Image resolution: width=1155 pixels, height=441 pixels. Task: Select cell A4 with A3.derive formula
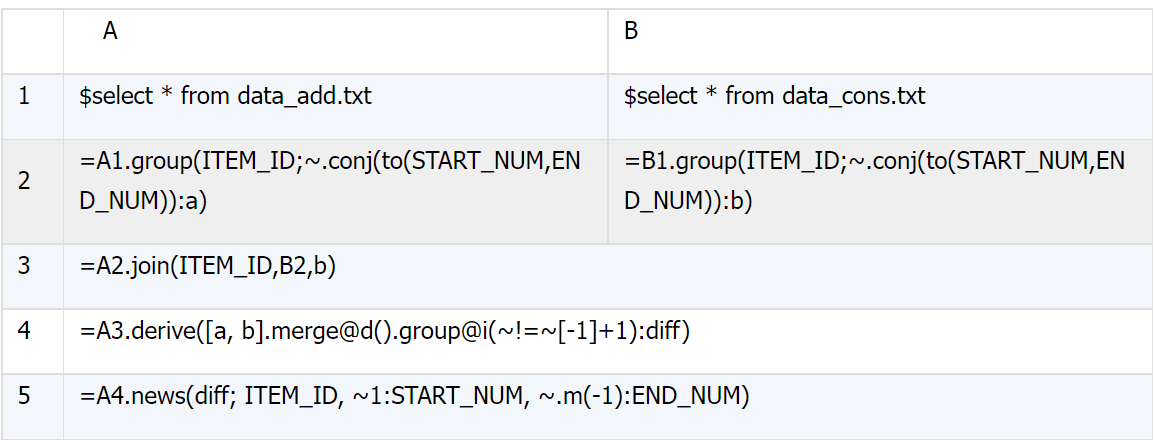click(609, 341)
